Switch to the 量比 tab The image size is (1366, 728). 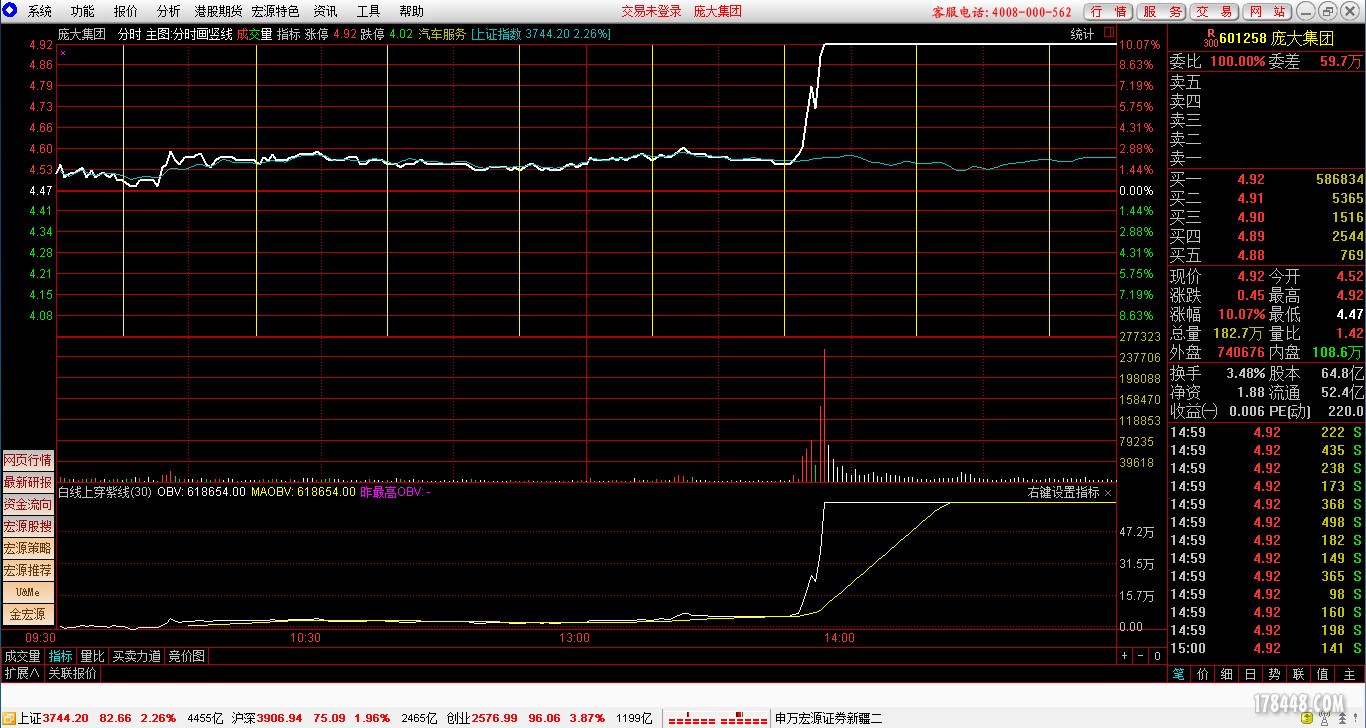pos(92,656)
